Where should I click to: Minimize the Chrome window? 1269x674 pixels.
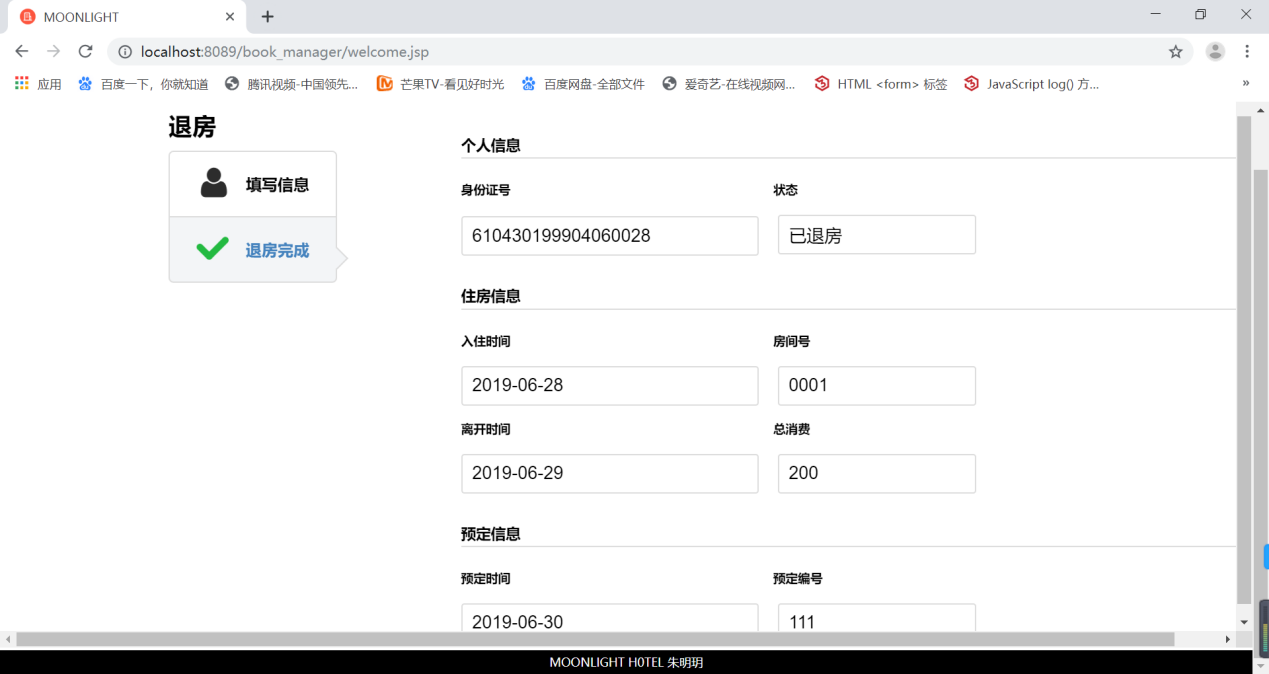[x=1156, y=14]
